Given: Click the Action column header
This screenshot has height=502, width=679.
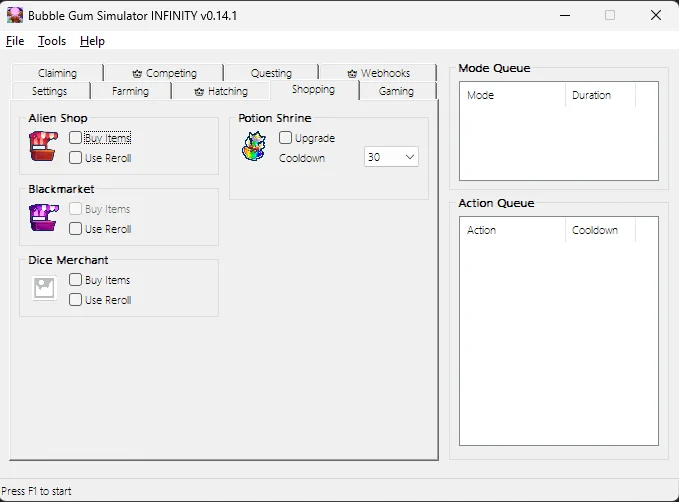Looking at the screenshot, I should 513,230.
